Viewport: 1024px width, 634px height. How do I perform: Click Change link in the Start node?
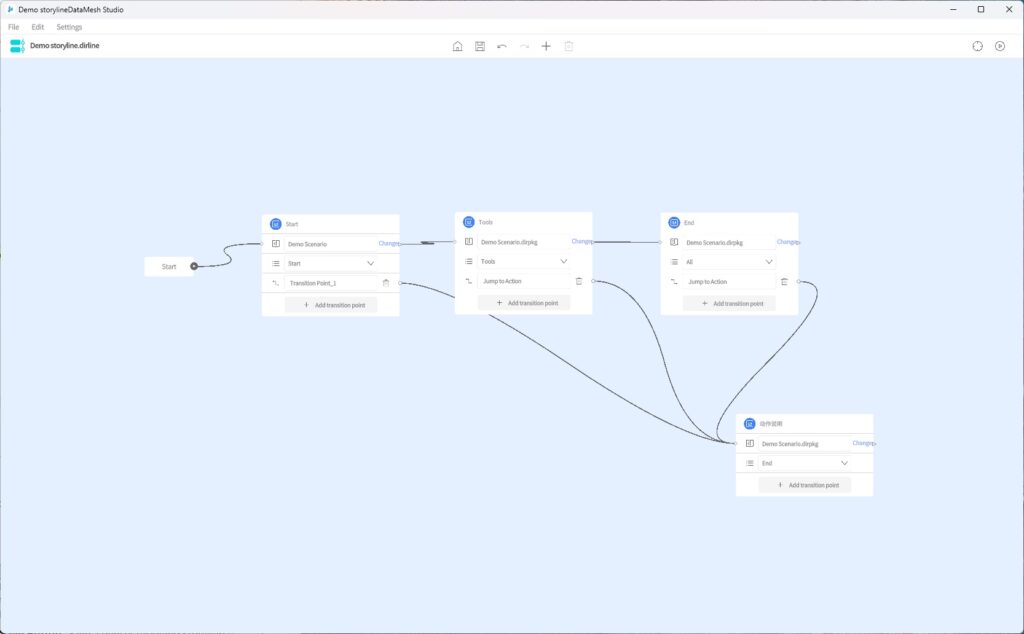[x=388, y=242]
